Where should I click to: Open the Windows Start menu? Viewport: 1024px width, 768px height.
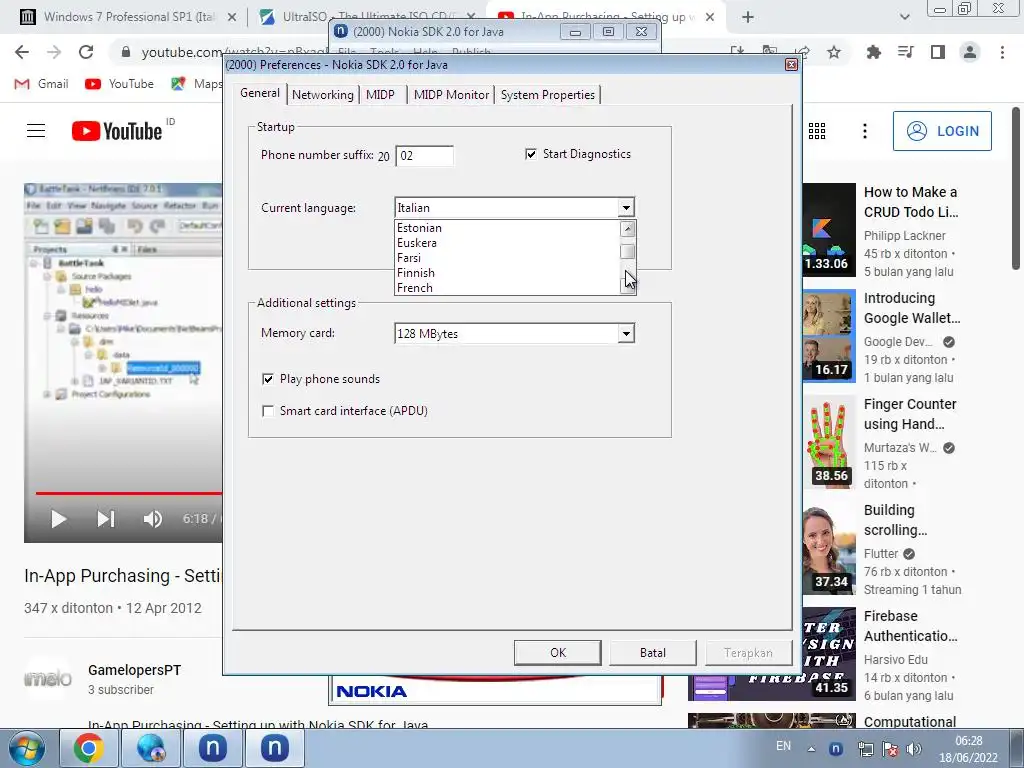(26, 748)
